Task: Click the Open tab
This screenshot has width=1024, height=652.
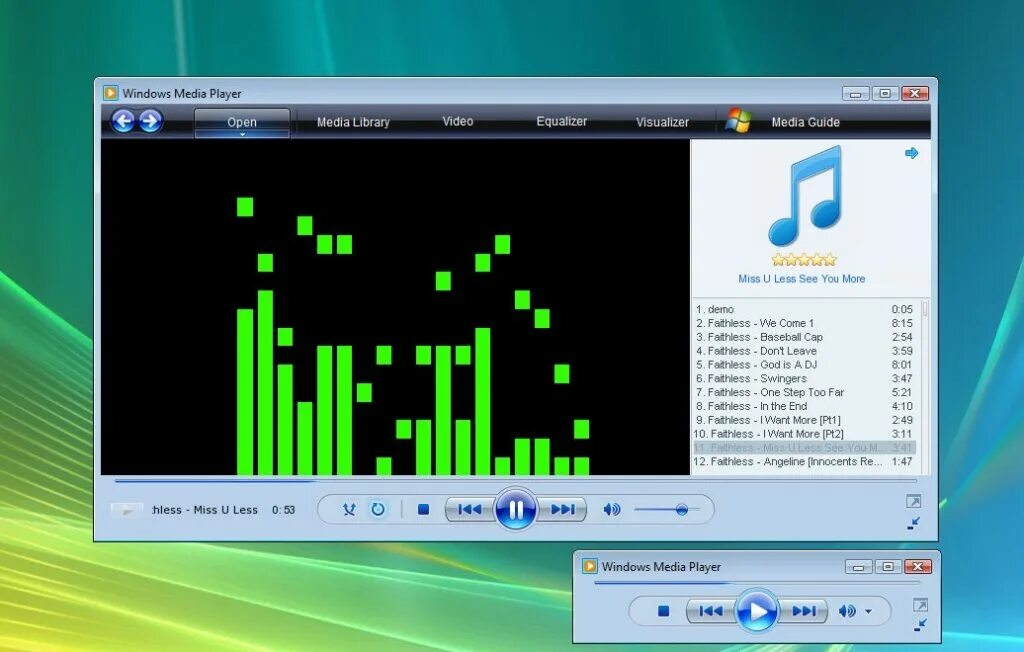Action: point(241,121)
